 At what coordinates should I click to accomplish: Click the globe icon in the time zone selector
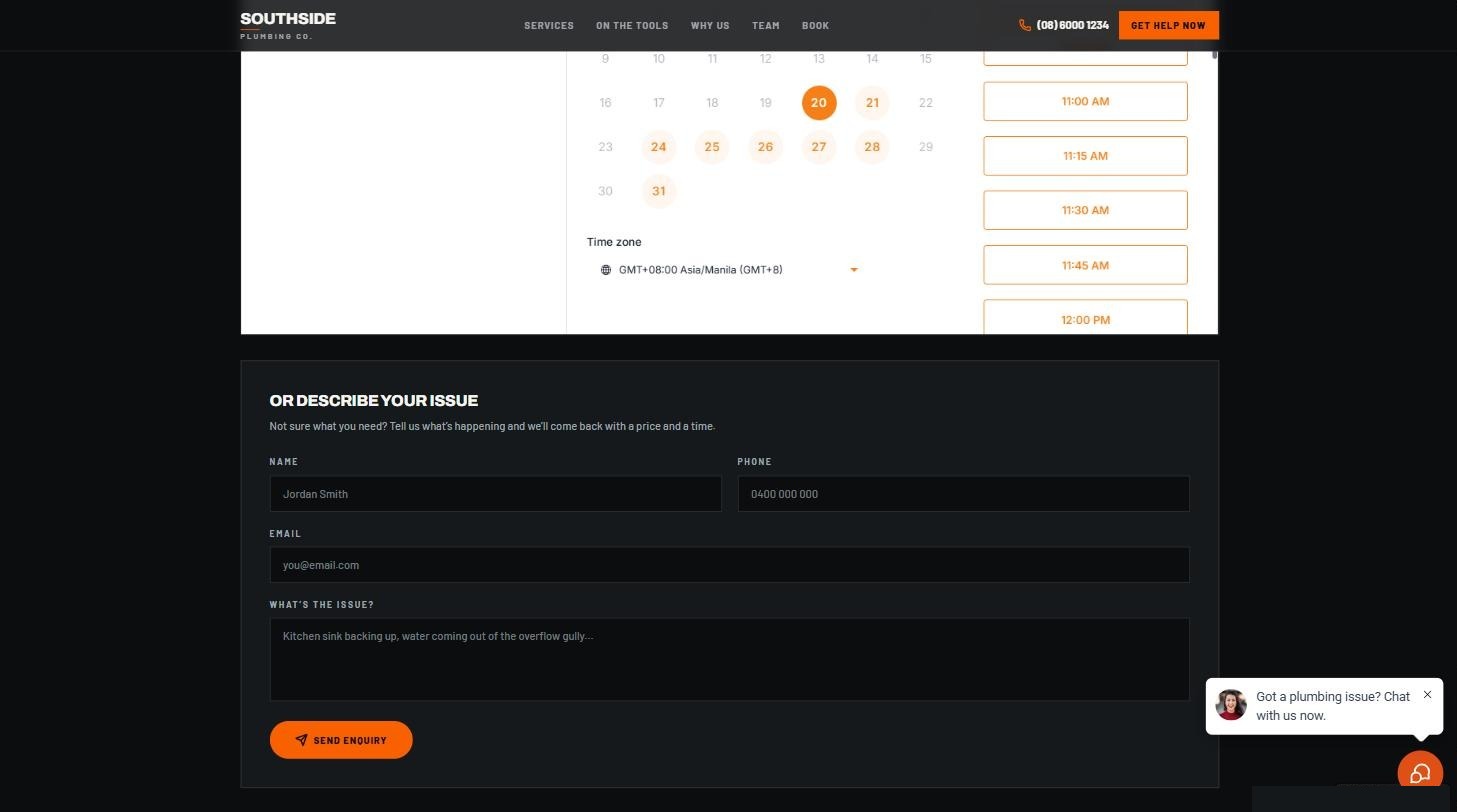coord(606,270)
